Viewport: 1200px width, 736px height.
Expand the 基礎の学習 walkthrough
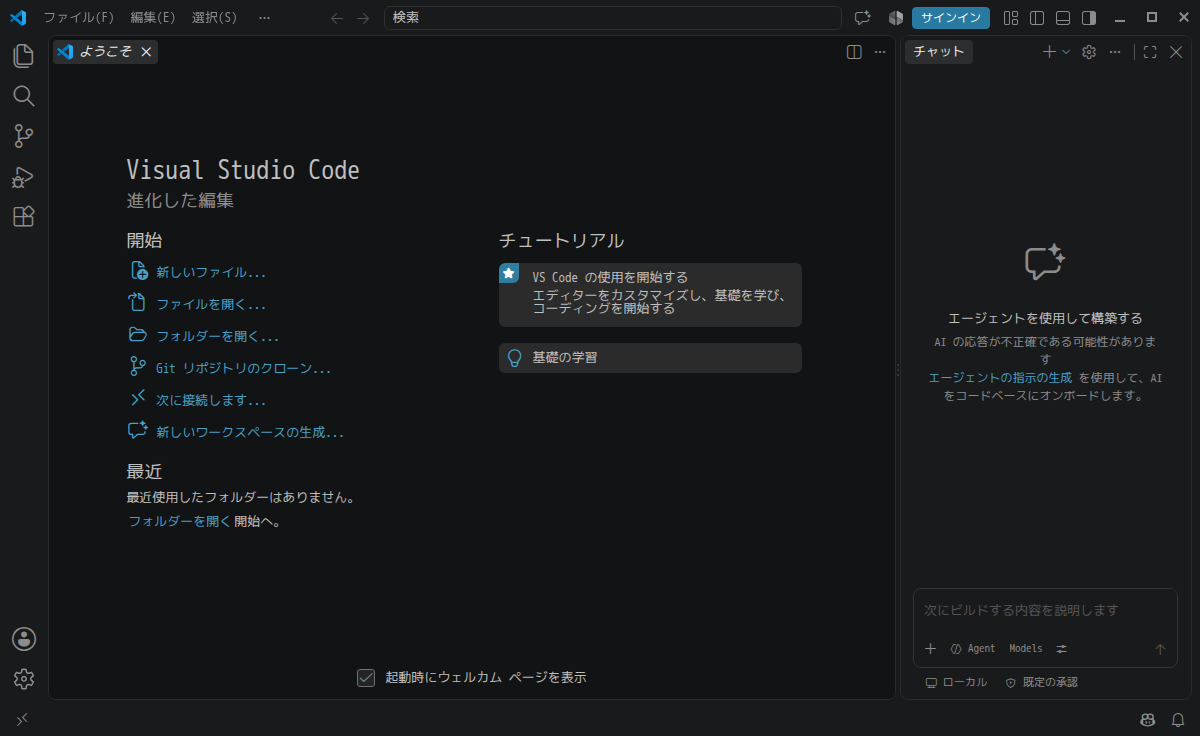(650, 357)
